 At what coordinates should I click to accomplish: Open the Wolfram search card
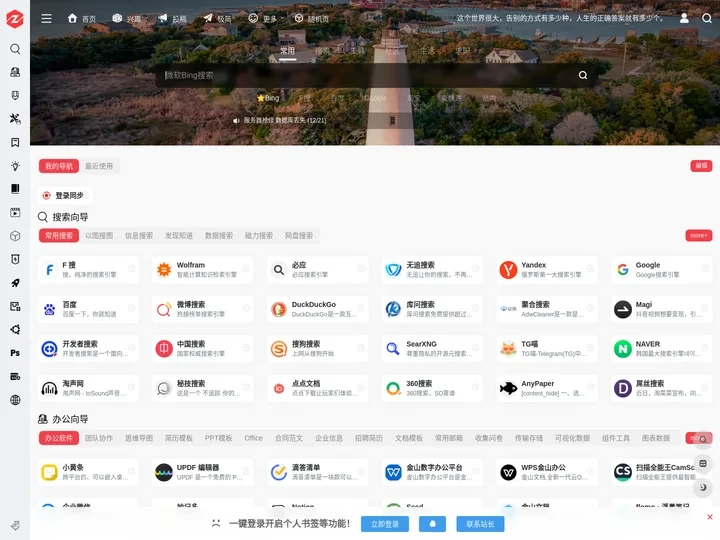coord(202,270)
